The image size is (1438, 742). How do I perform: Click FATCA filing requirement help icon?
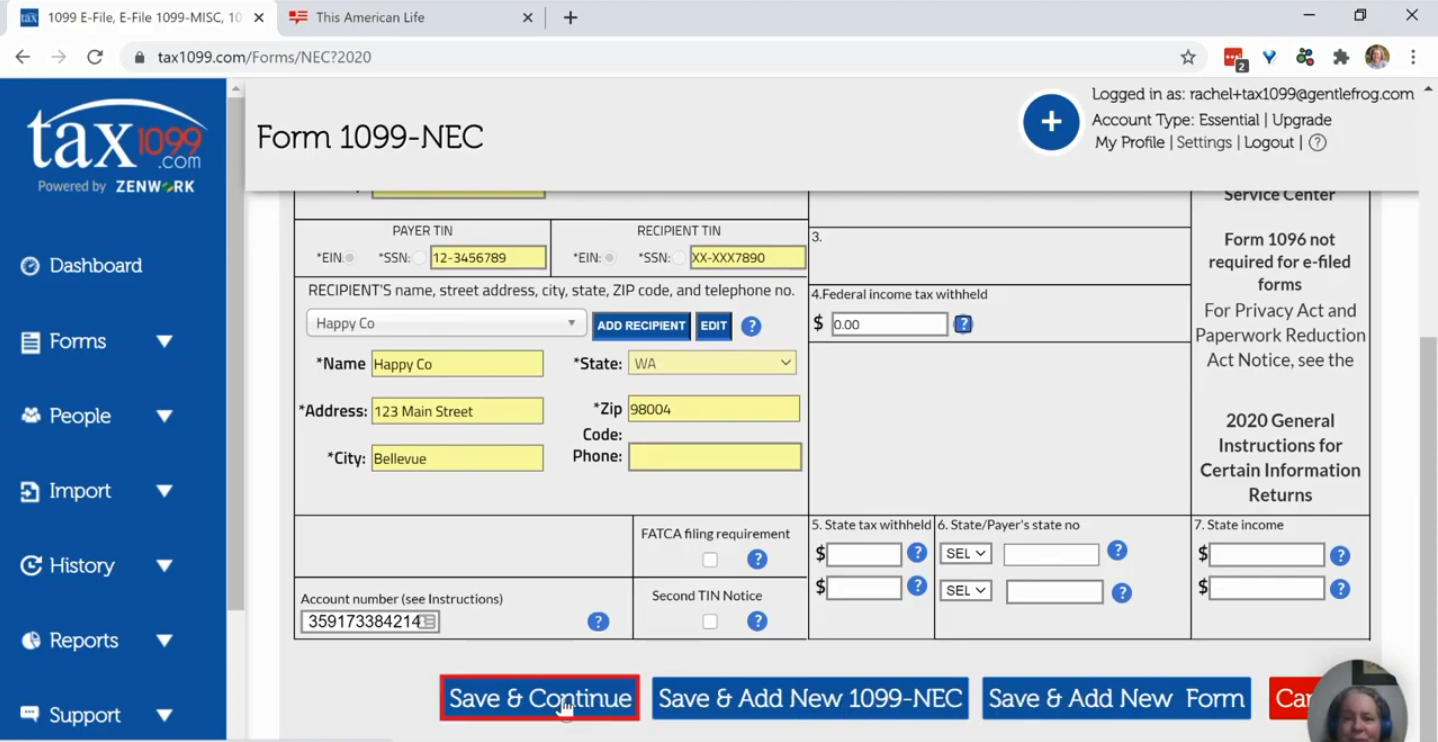click(757, 559)
